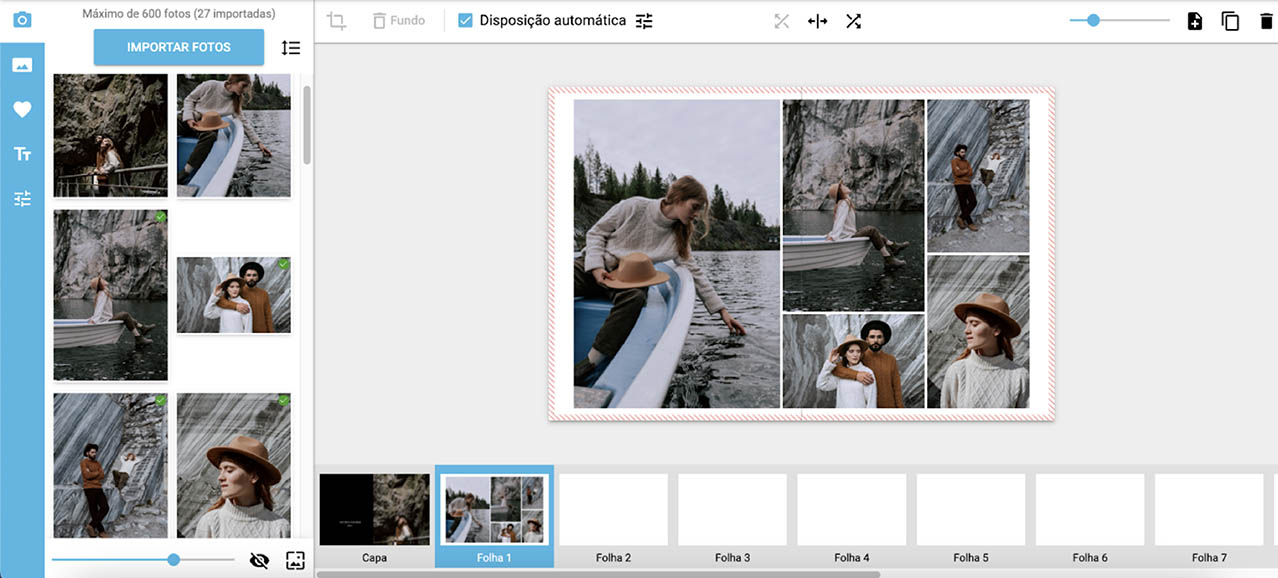
Task: Click the auto-fill photos frame icon
Action: pyautogui.click(x=295, y=560)
